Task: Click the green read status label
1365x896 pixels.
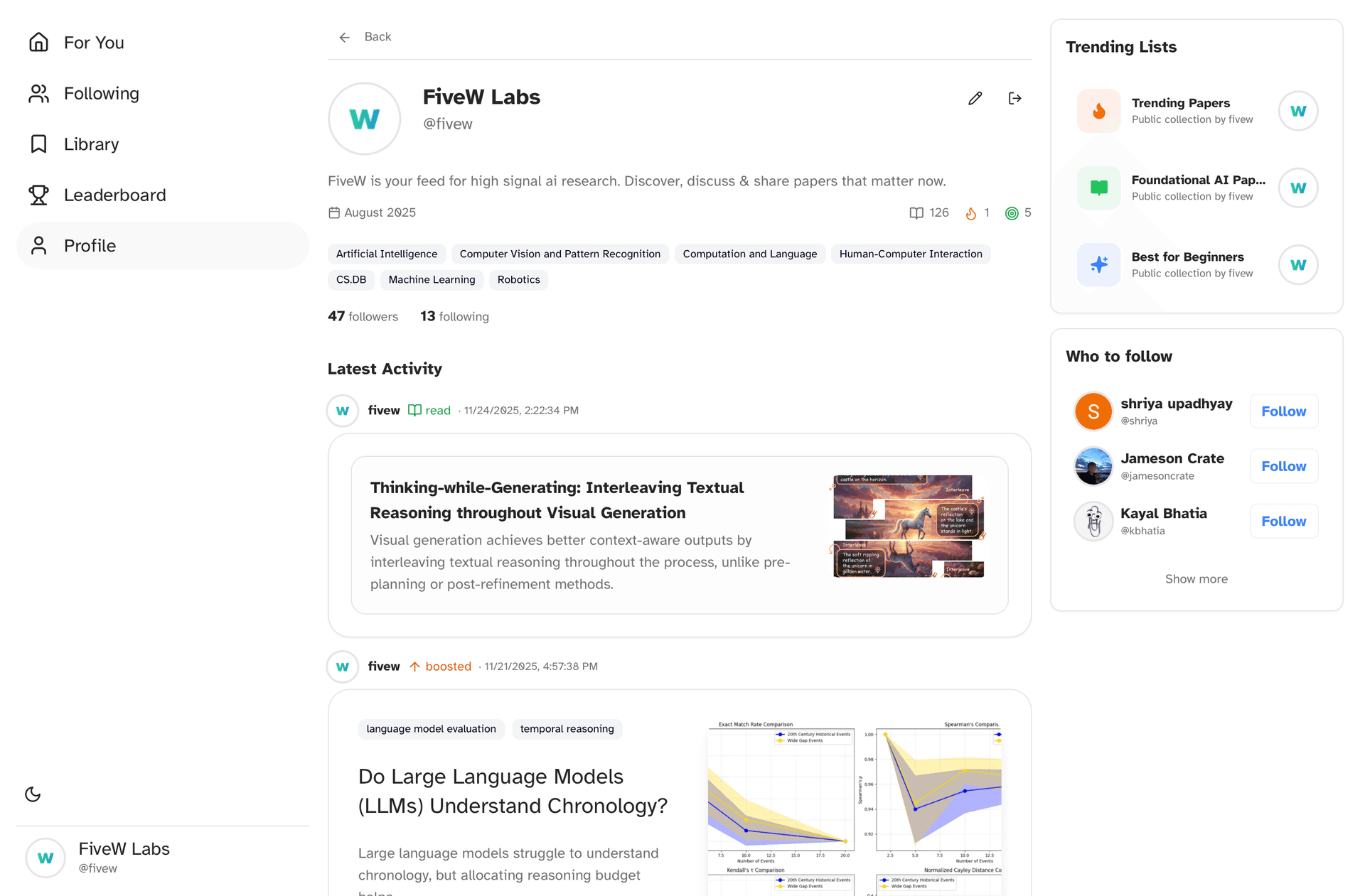Action: click(x=429, y=410)
